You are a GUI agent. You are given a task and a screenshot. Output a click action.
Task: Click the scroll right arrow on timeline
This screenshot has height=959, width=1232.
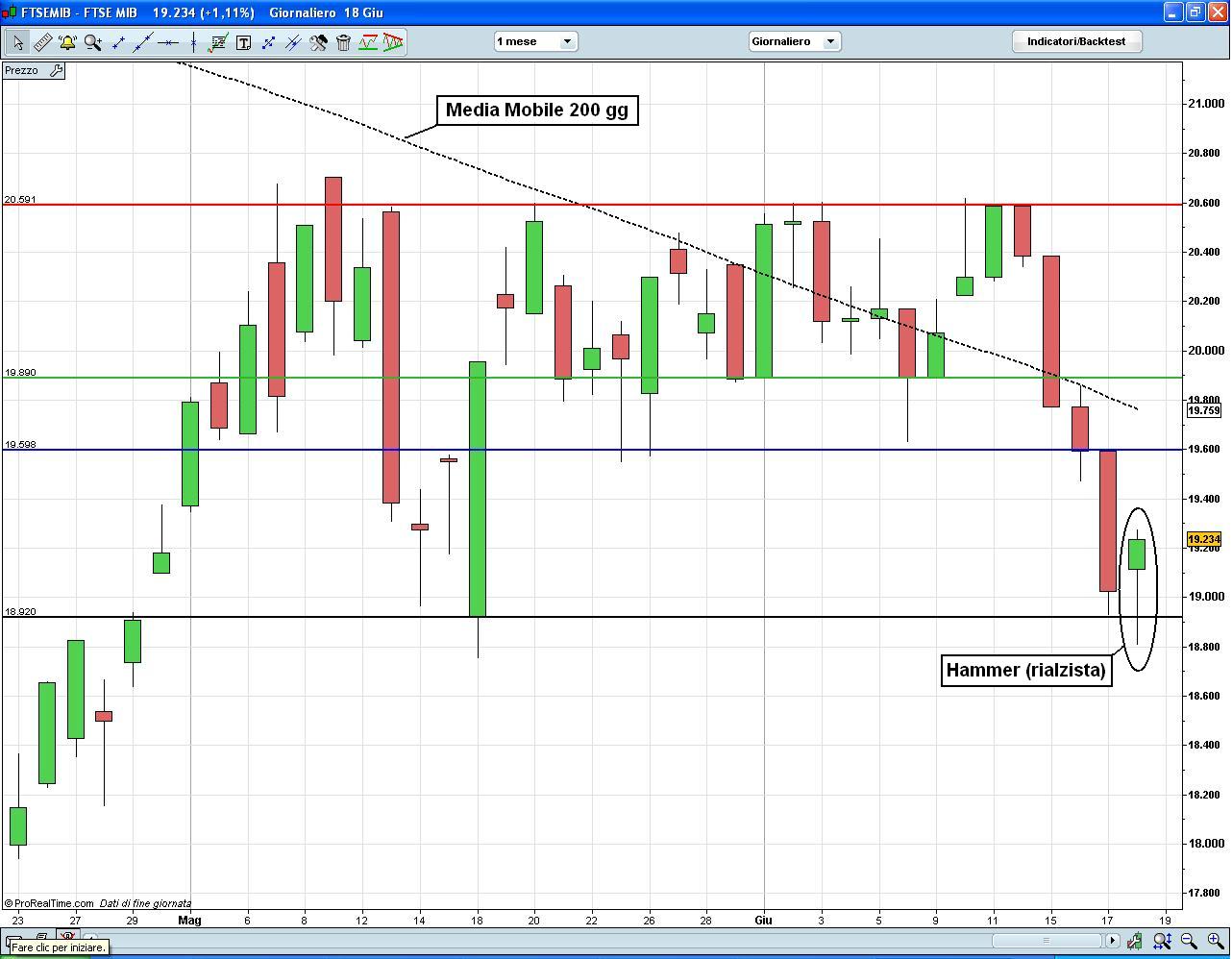coord(1112,941)
